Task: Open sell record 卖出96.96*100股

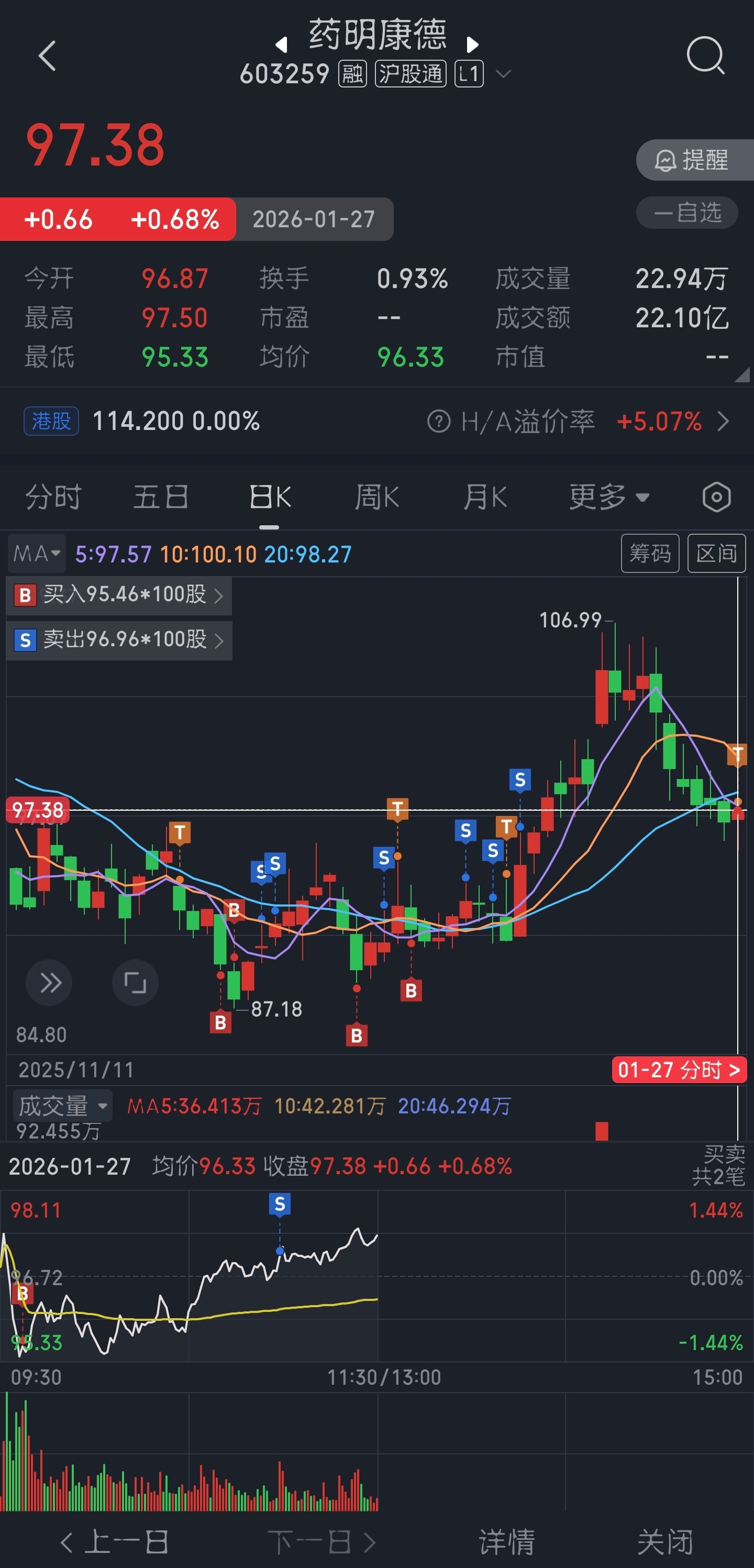Action: click(119, 640)
